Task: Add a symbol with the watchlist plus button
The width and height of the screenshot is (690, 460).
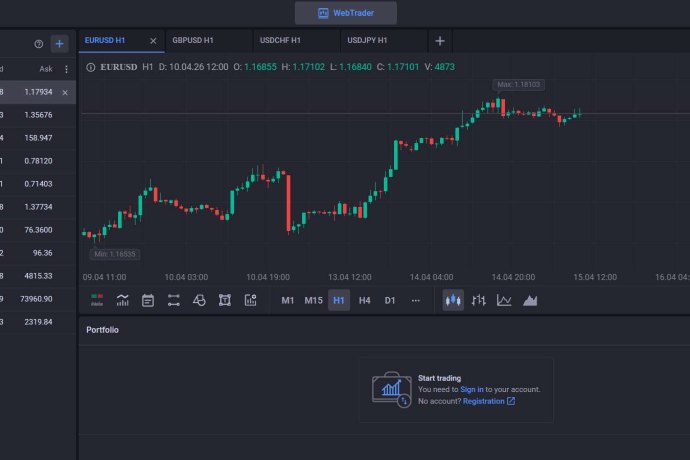Action: [59, 44]
